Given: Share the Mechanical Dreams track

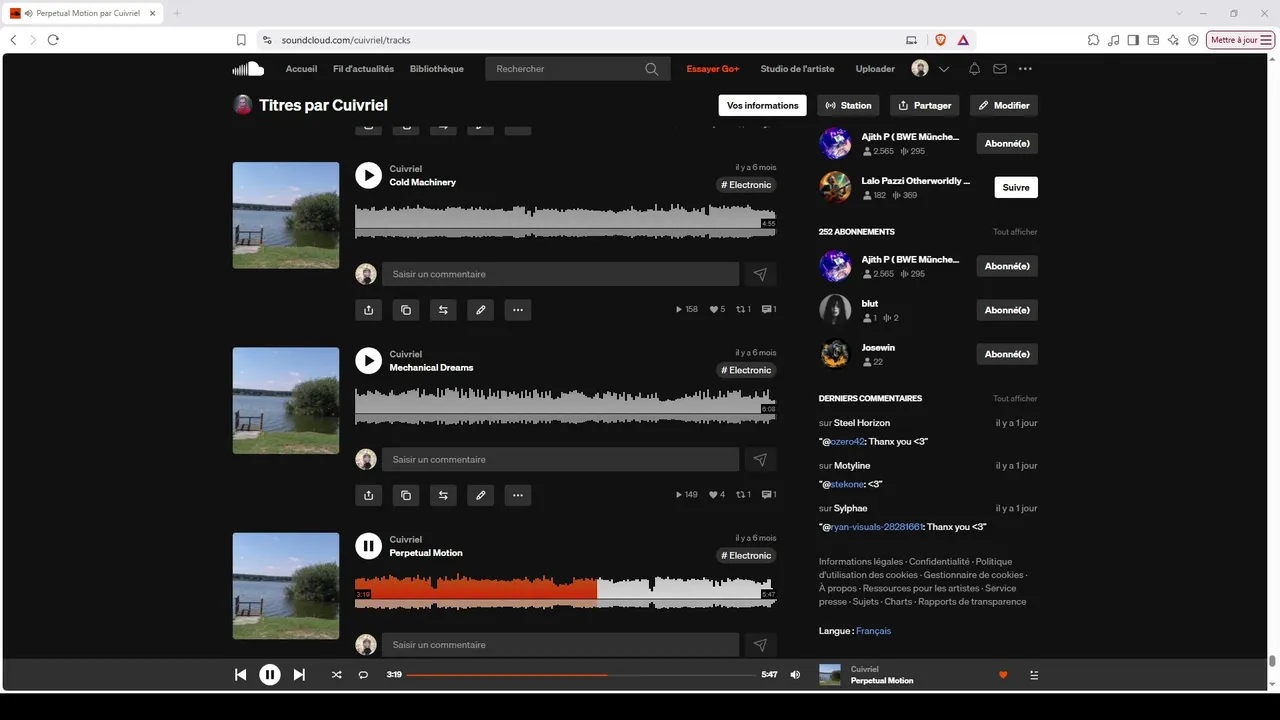Looking at the screenshot, I should [368, 495].
